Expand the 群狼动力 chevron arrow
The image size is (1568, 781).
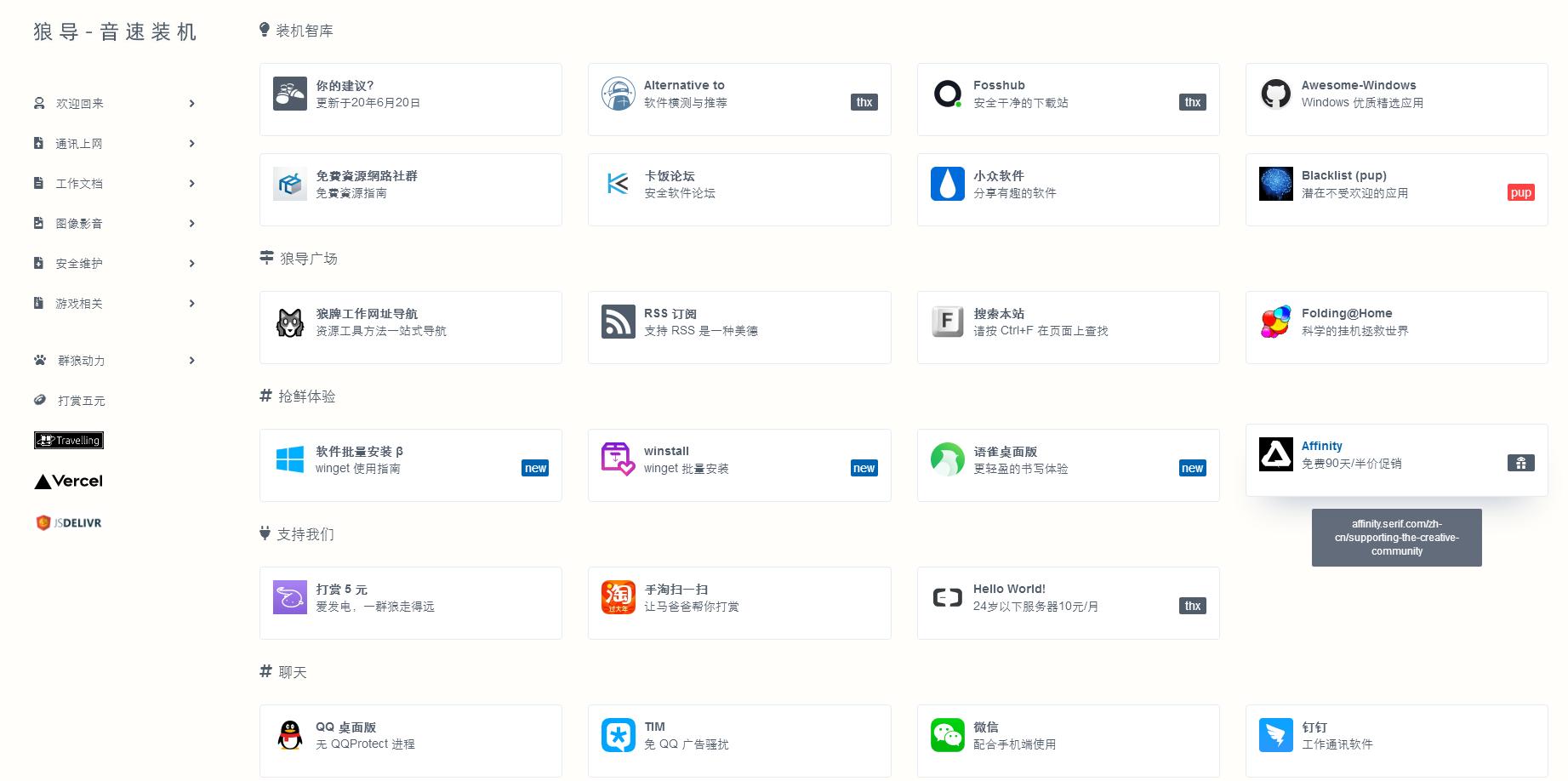click(191, 361)
